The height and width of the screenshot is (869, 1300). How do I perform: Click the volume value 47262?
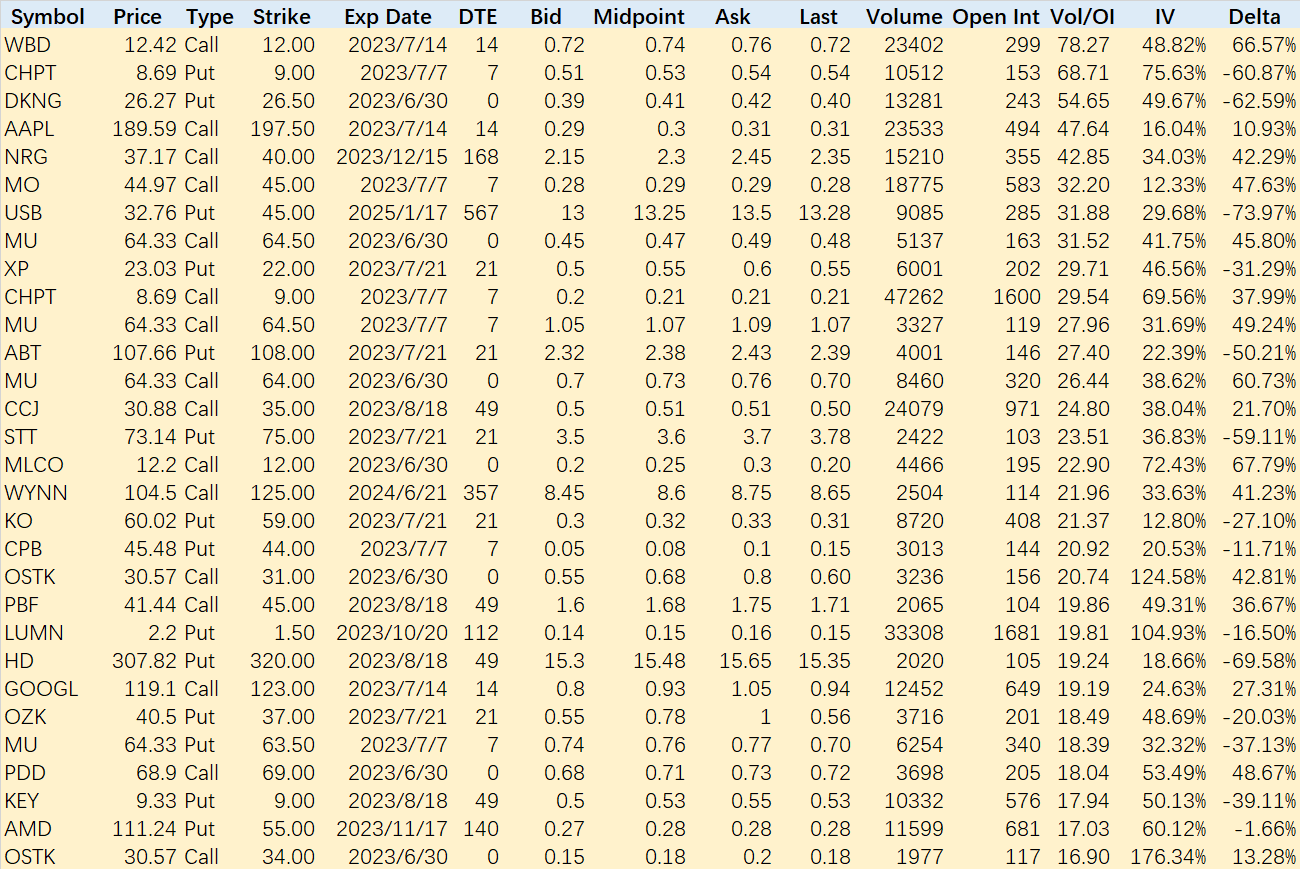click(914, 297)
